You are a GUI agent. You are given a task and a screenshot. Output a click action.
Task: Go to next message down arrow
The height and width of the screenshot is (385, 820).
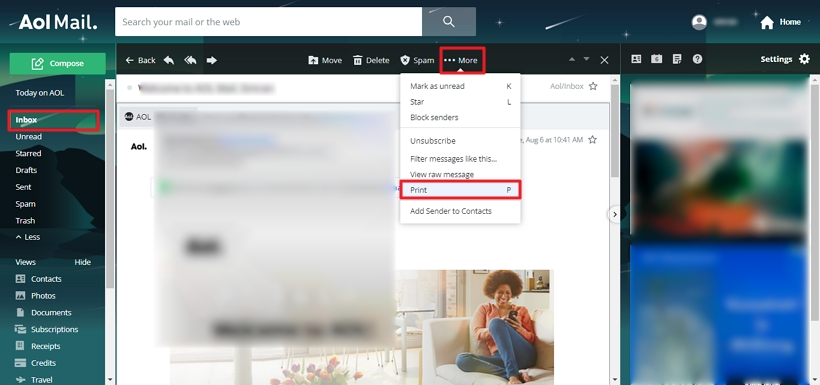point(586,60)
